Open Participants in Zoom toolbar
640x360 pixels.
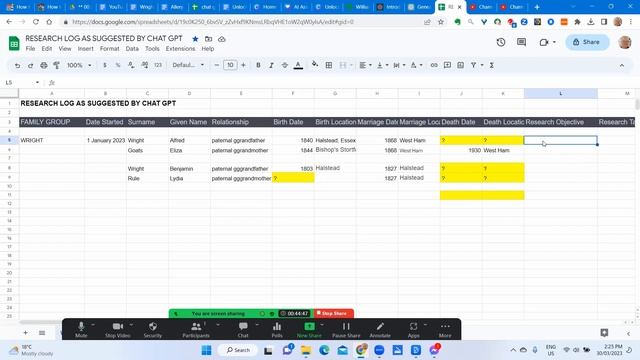(196, 329)
